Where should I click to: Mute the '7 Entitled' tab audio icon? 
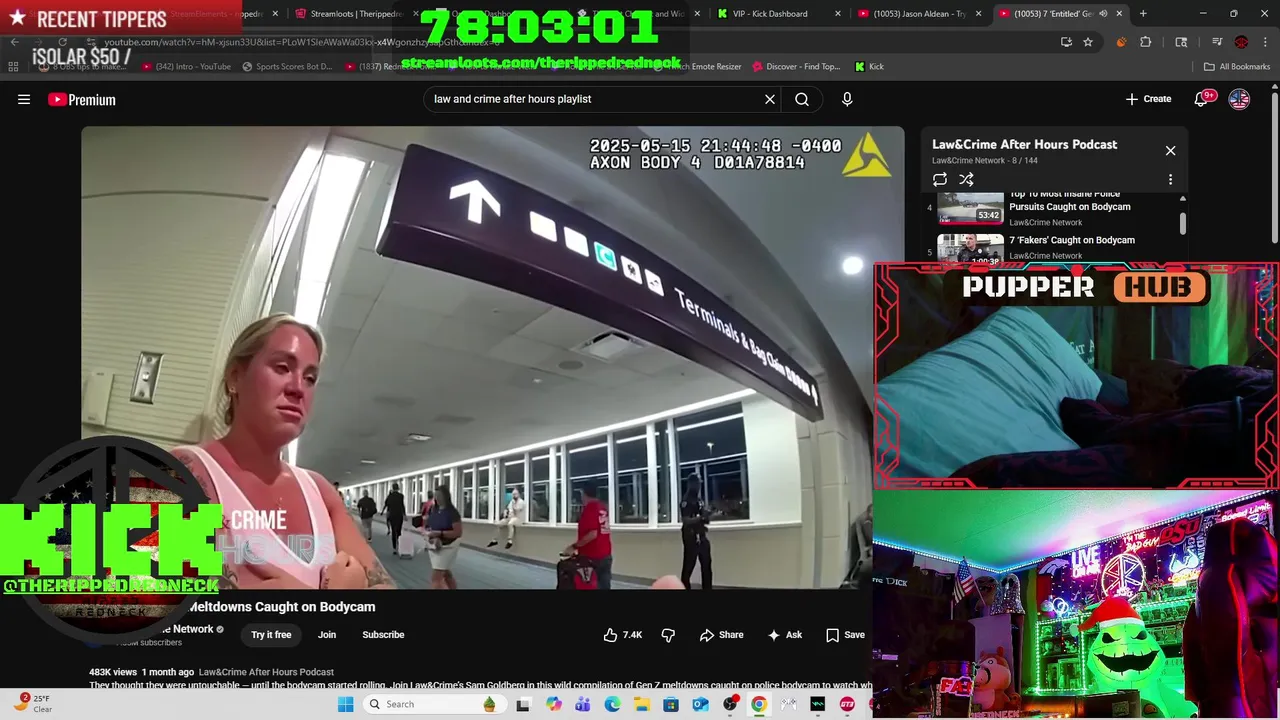[x=1103, y=14]
